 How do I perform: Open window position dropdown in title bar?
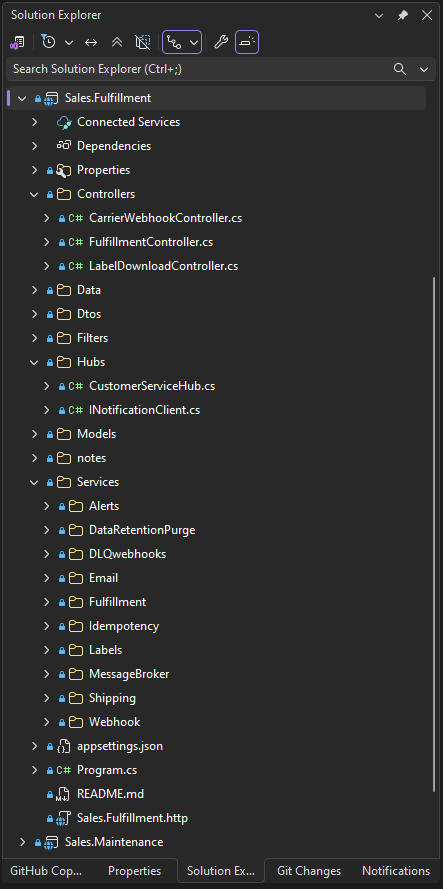pyautogui.click(x=379, y=16)
